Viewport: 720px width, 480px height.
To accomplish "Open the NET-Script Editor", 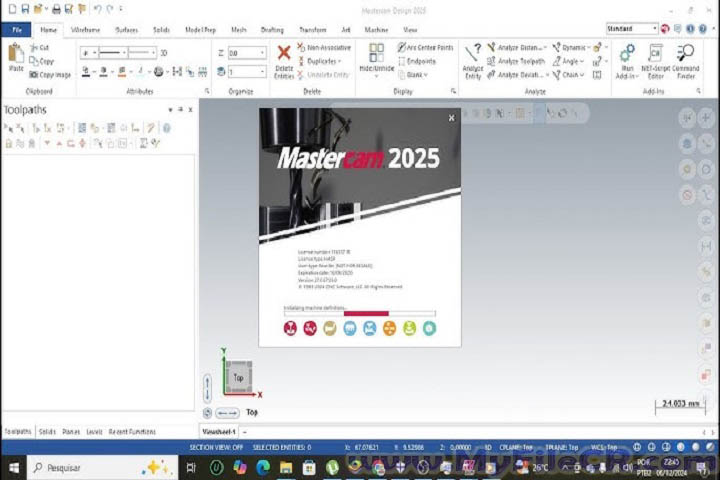I will [656, 61].
